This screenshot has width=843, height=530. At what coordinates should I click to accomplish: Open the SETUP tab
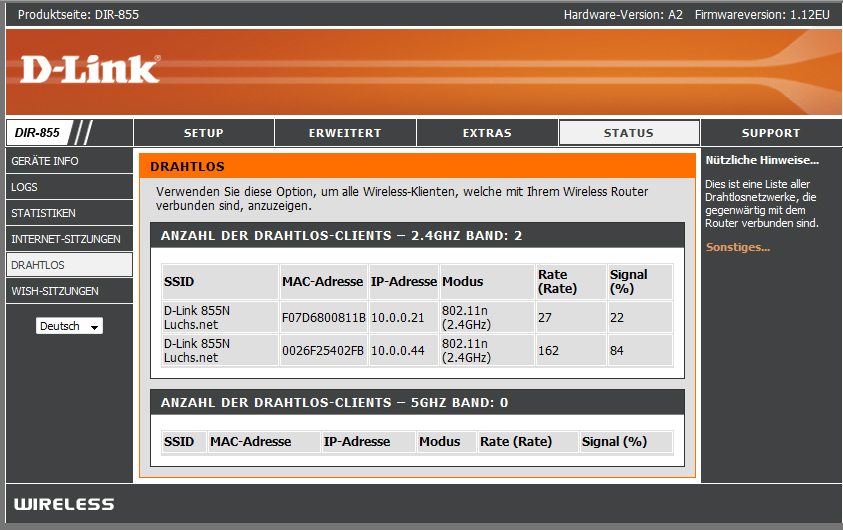pyautogui.click(x=204, y=133)
